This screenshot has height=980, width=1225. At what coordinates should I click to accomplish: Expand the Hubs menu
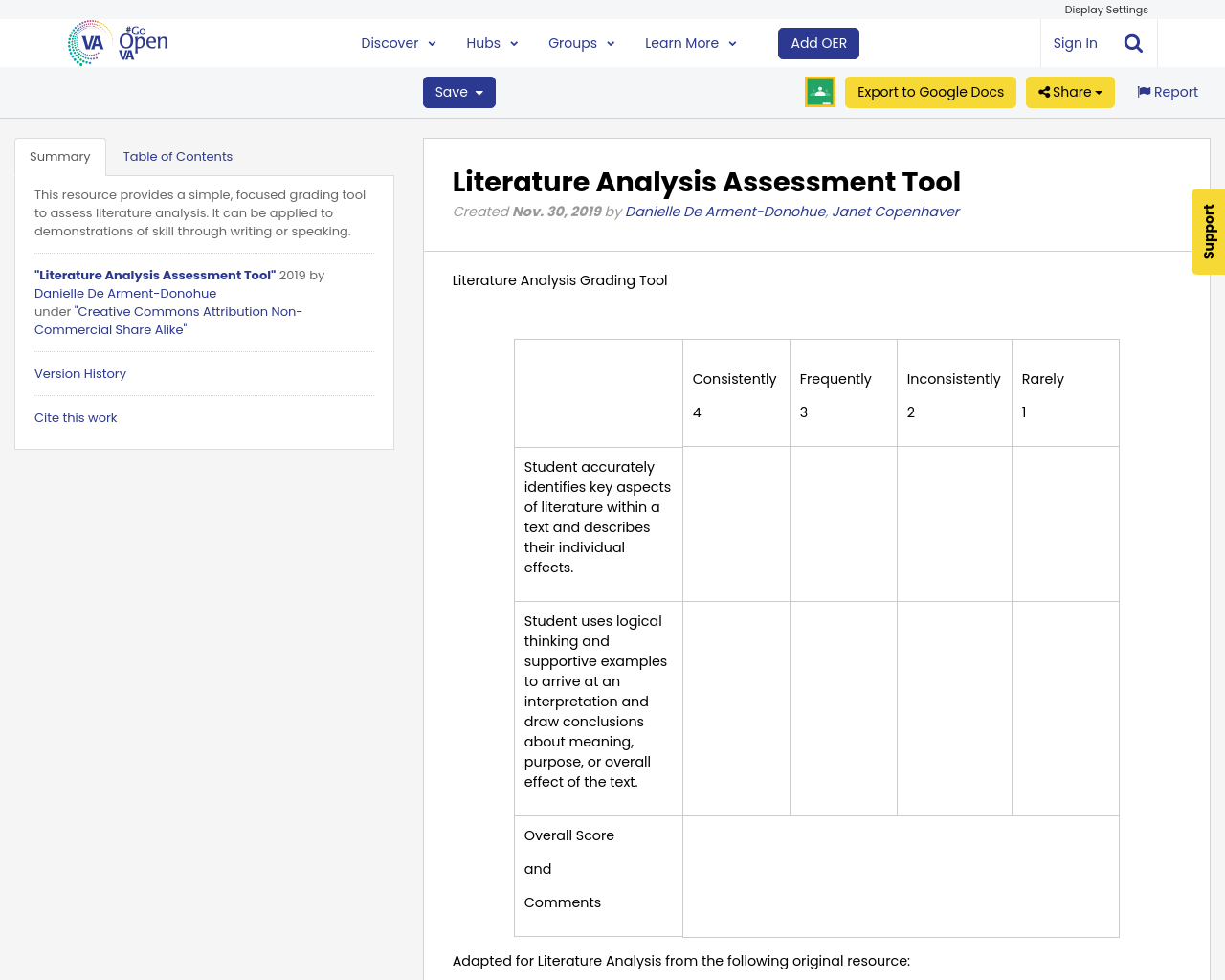491,42
